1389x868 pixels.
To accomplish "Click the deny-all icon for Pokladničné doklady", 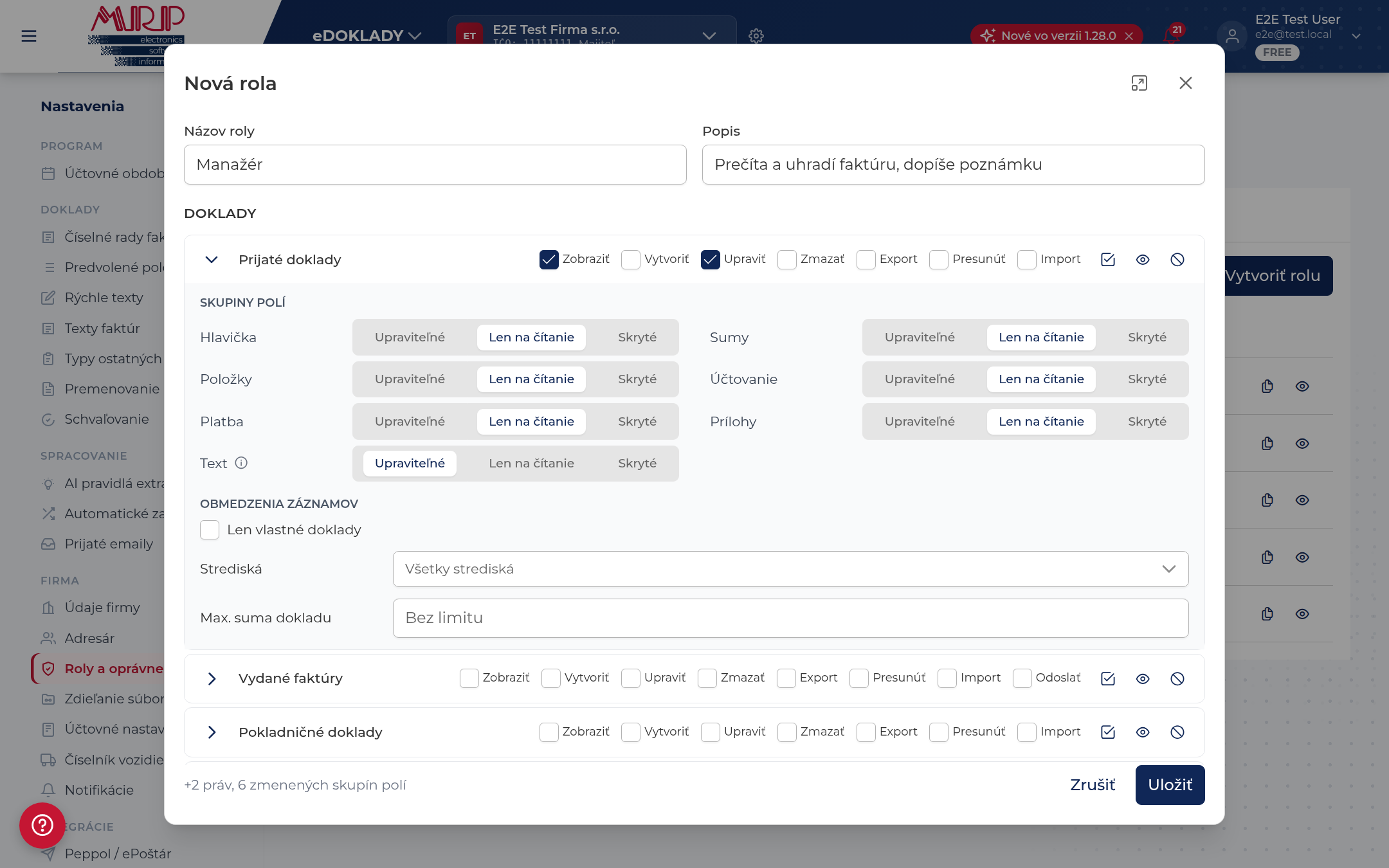I will click(1177, 732).
